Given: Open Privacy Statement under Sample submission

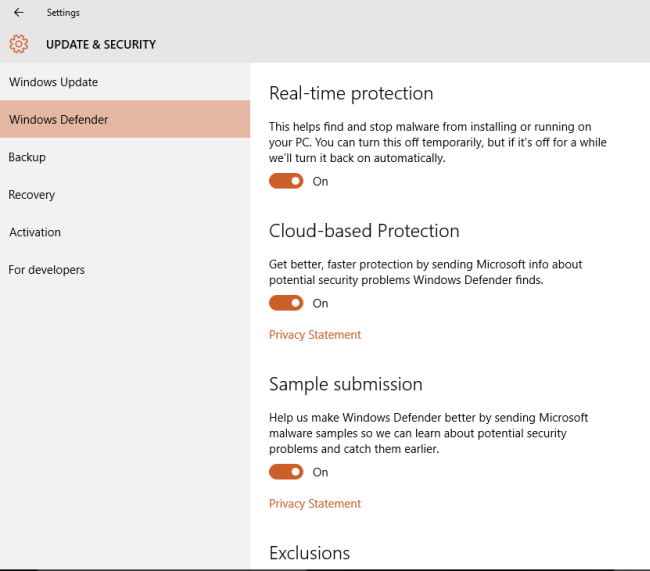Looking at the screenshot, I should click(x=315, y=504).
